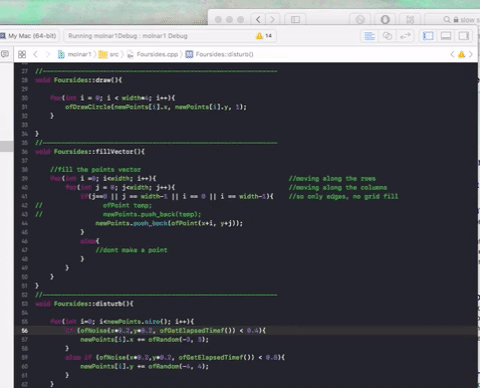Click the '//moving along the columns' comment
Viewport: 480px width, 388px height.
(x=338, y=188)
